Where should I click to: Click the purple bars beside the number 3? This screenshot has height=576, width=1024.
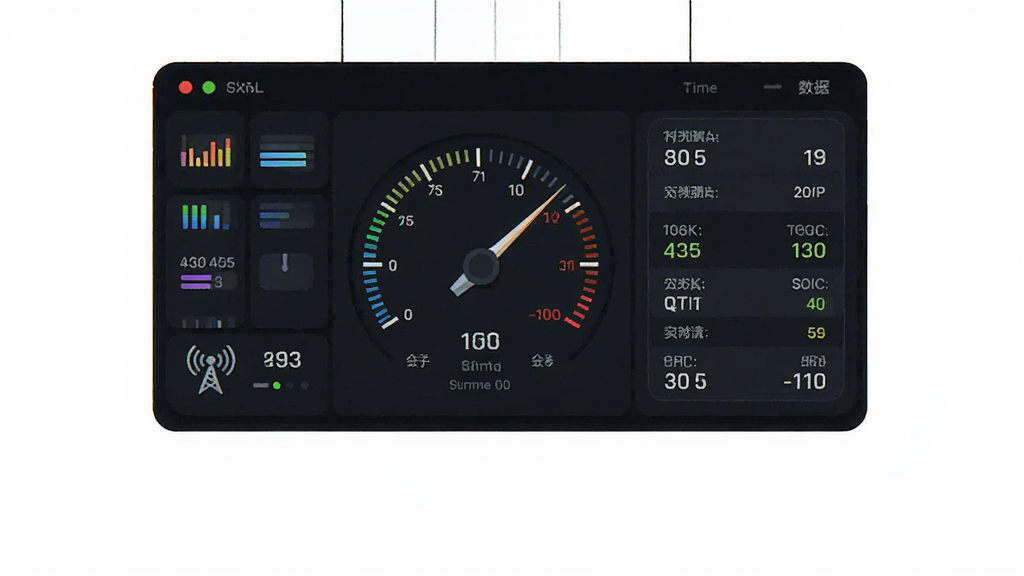tap(197, 281)
